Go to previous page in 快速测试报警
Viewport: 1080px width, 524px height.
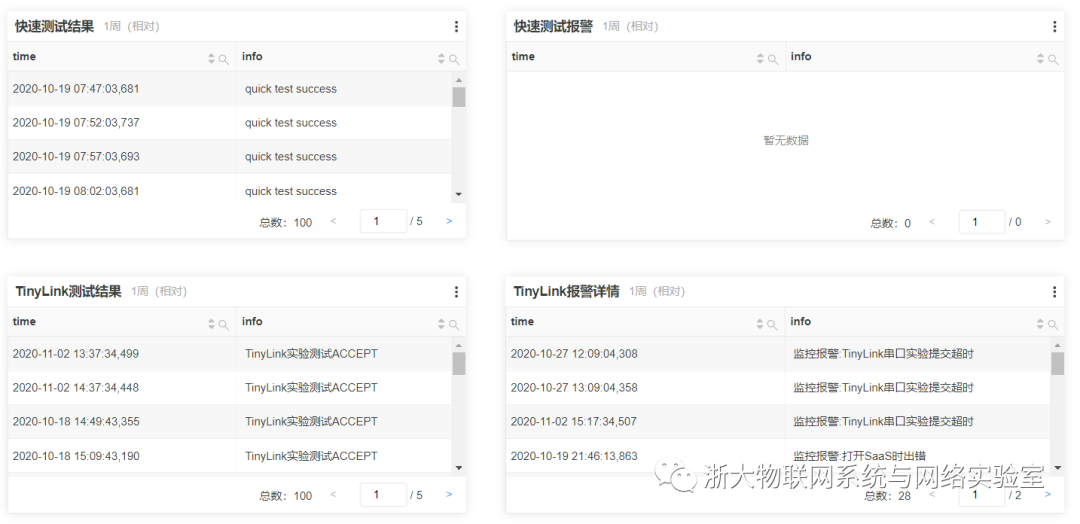pyautogui.click(x=932, y=222)
